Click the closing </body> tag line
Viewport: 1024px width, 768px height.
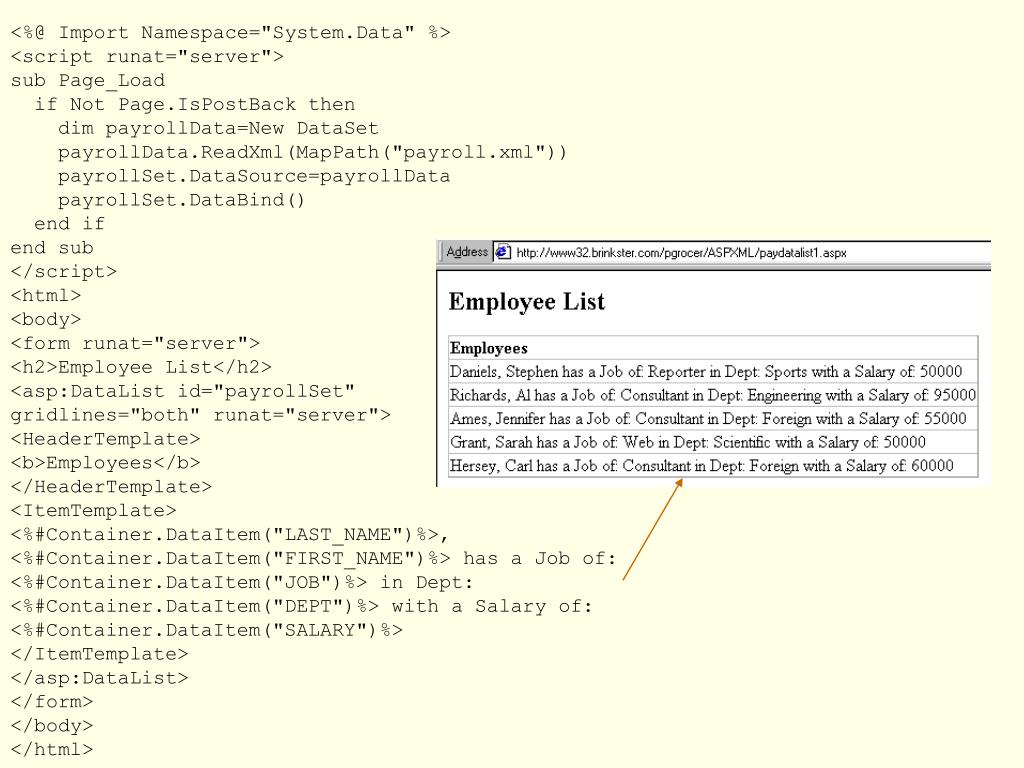pyautogui.click(x=52, y=726)
